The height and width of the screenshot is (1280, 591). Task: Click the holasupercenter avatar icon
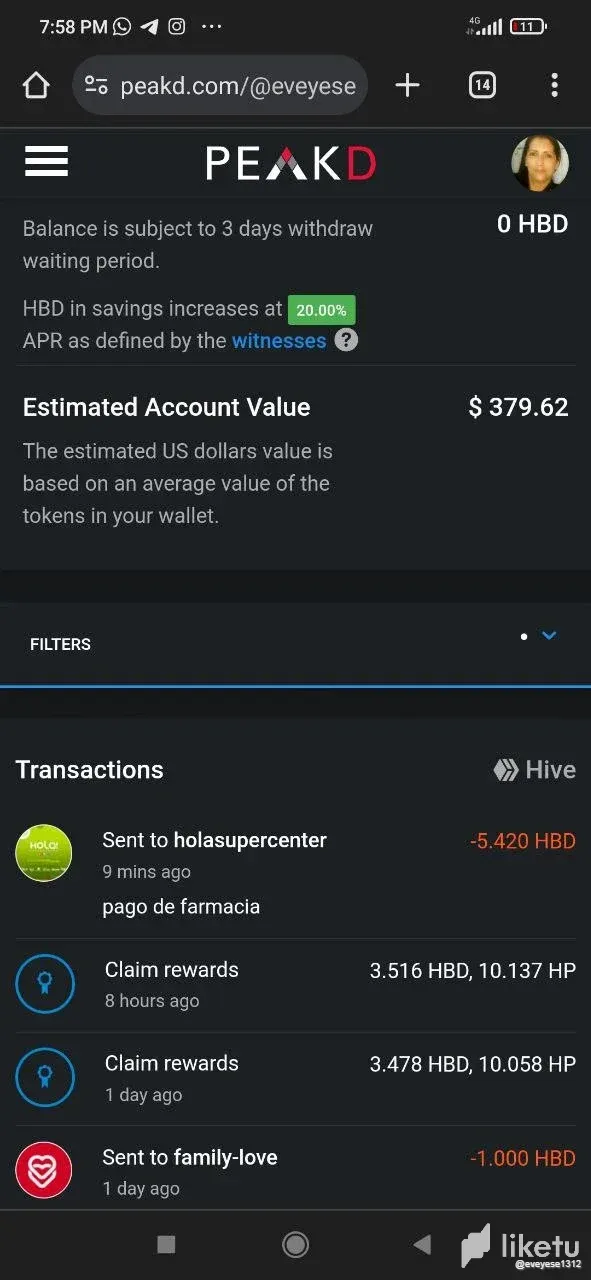coord(44,854)
